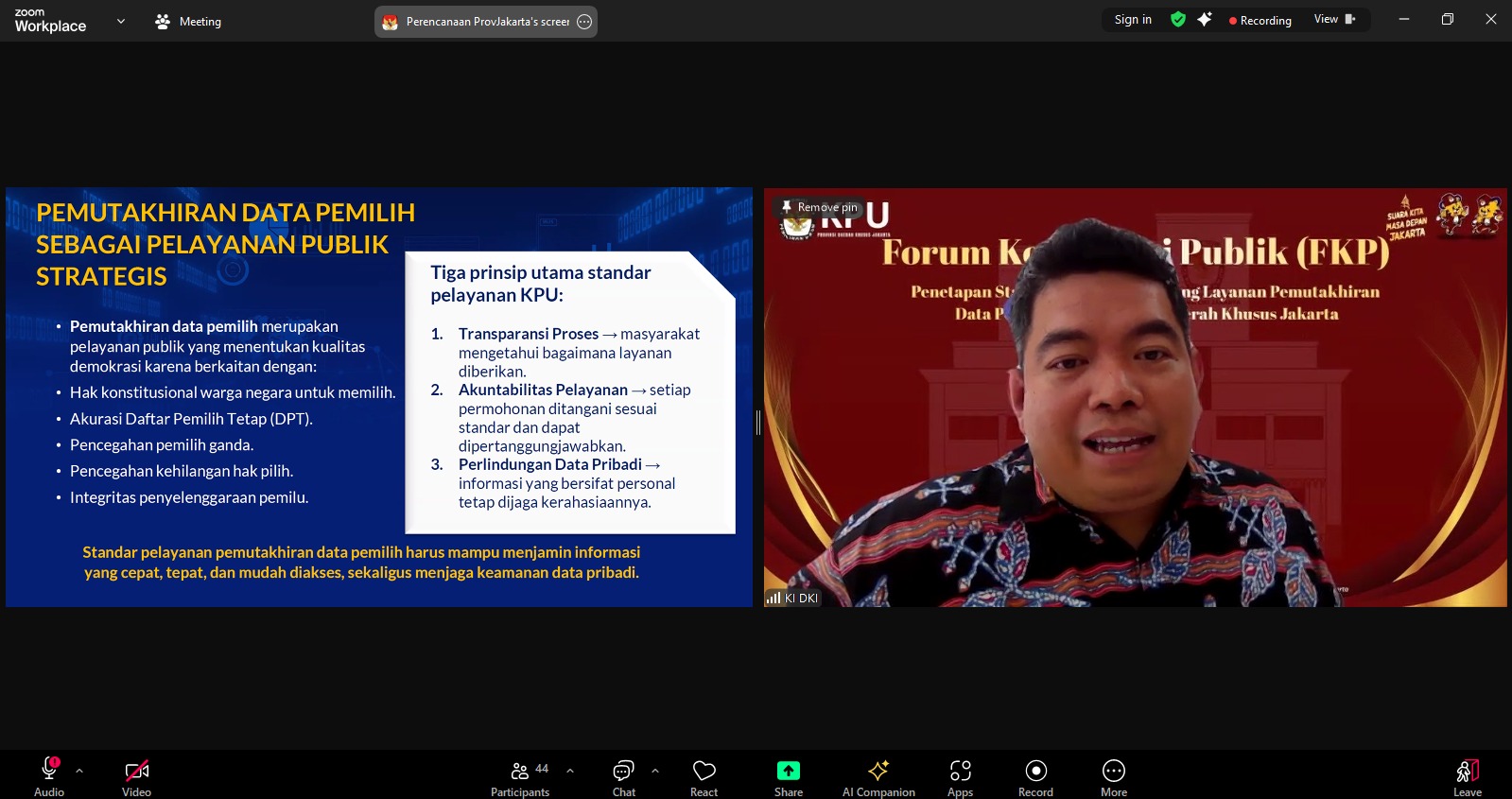Click bullet "Hak konstitusional warga negara untuk memilih."

233,392
